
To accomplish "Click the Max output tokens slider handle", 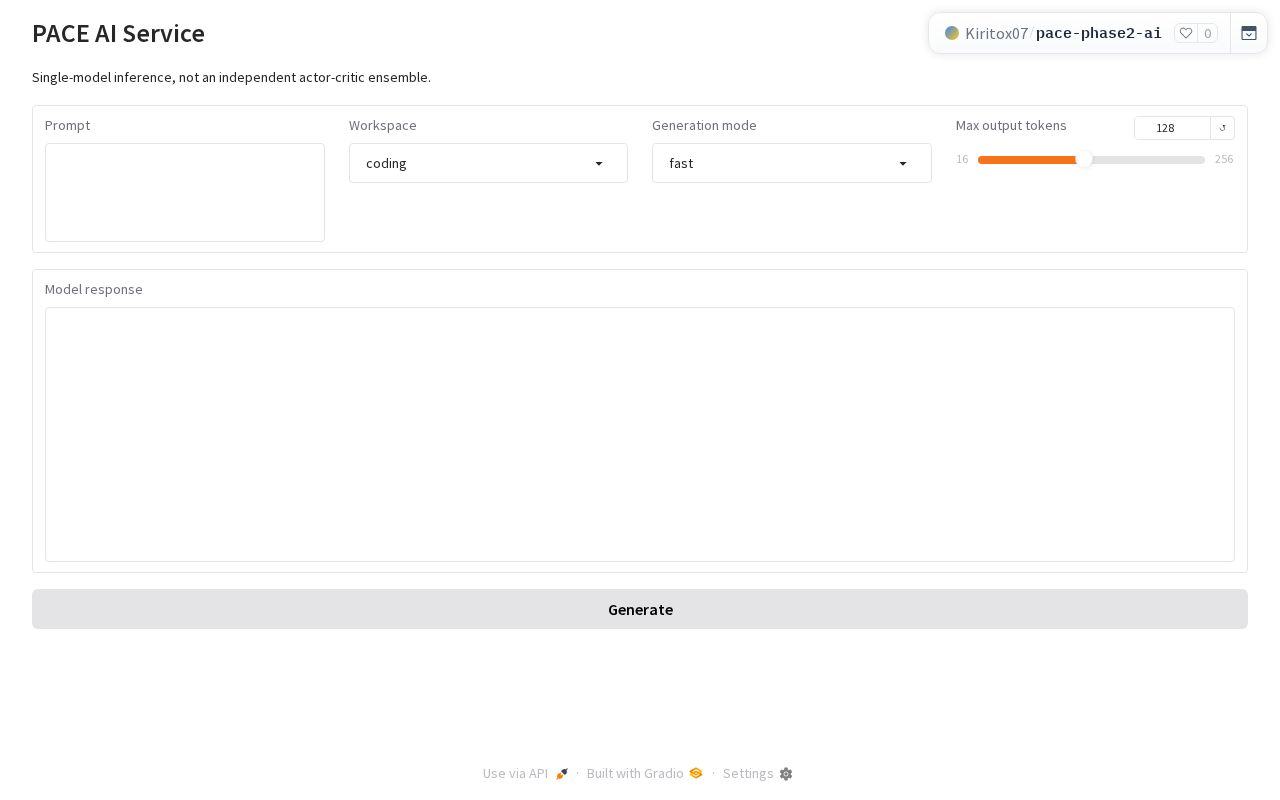I will pos(1084,160).
